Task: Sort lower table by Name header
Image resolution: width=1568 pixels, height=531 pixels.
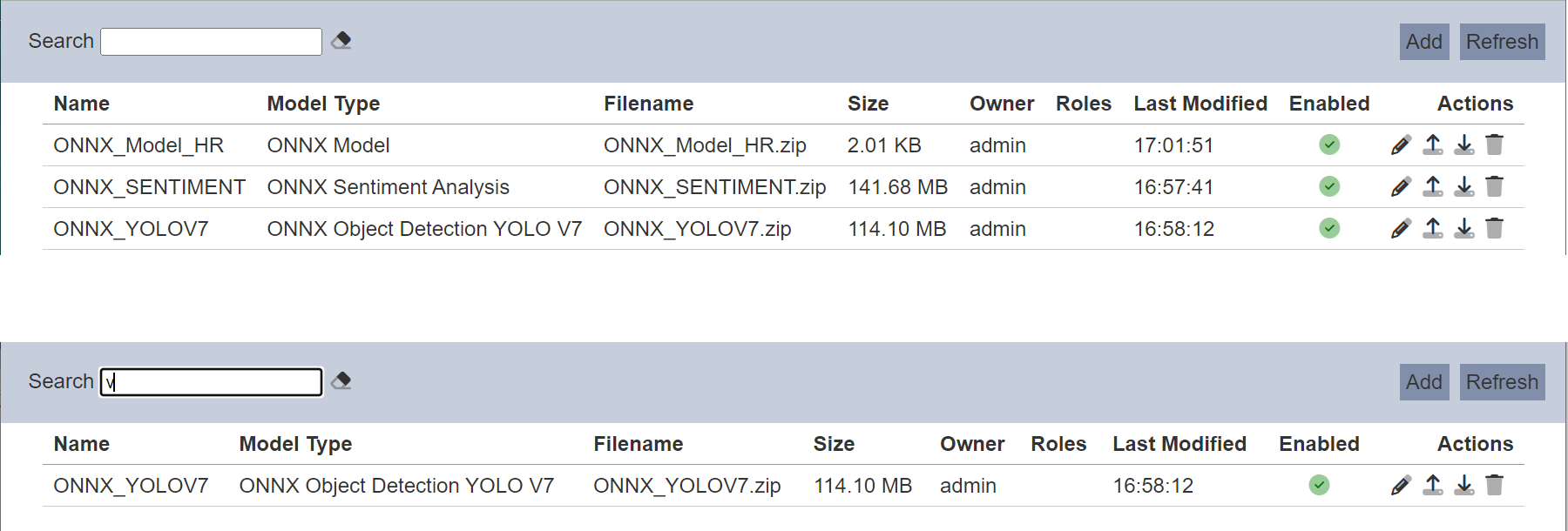Action: point(82,444)
